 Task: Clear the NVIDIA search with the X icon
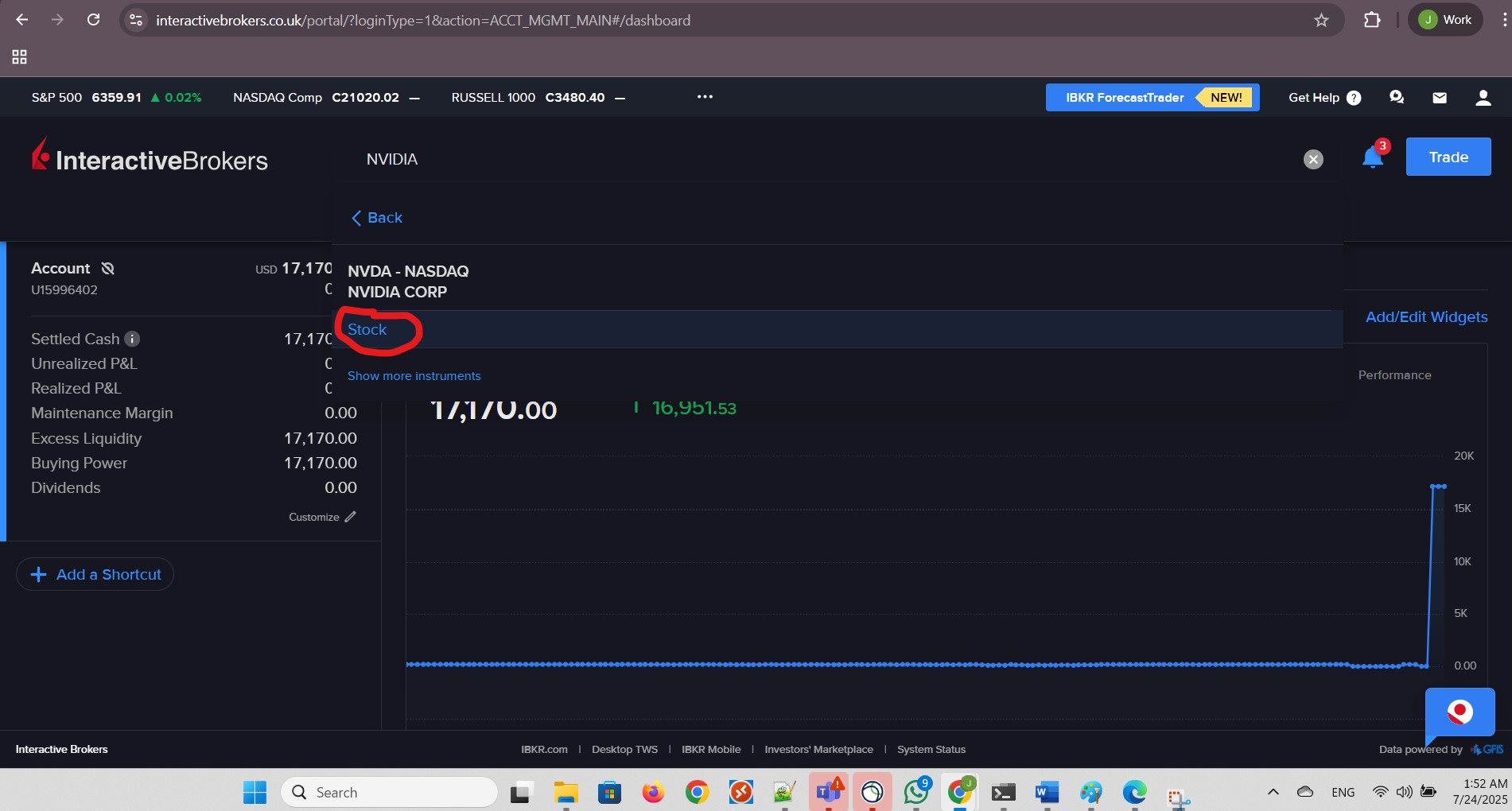tap(1313, 160)
